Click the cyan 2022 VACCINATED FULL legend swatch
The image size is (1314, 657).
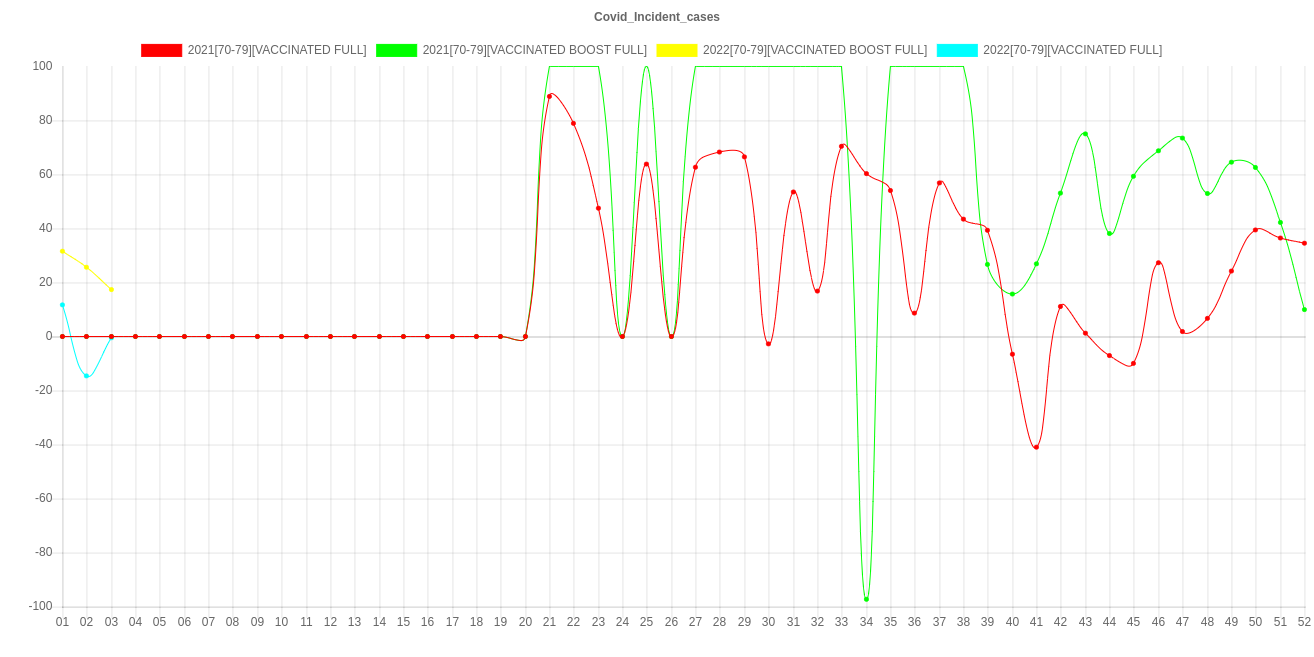tap(956, 50)
